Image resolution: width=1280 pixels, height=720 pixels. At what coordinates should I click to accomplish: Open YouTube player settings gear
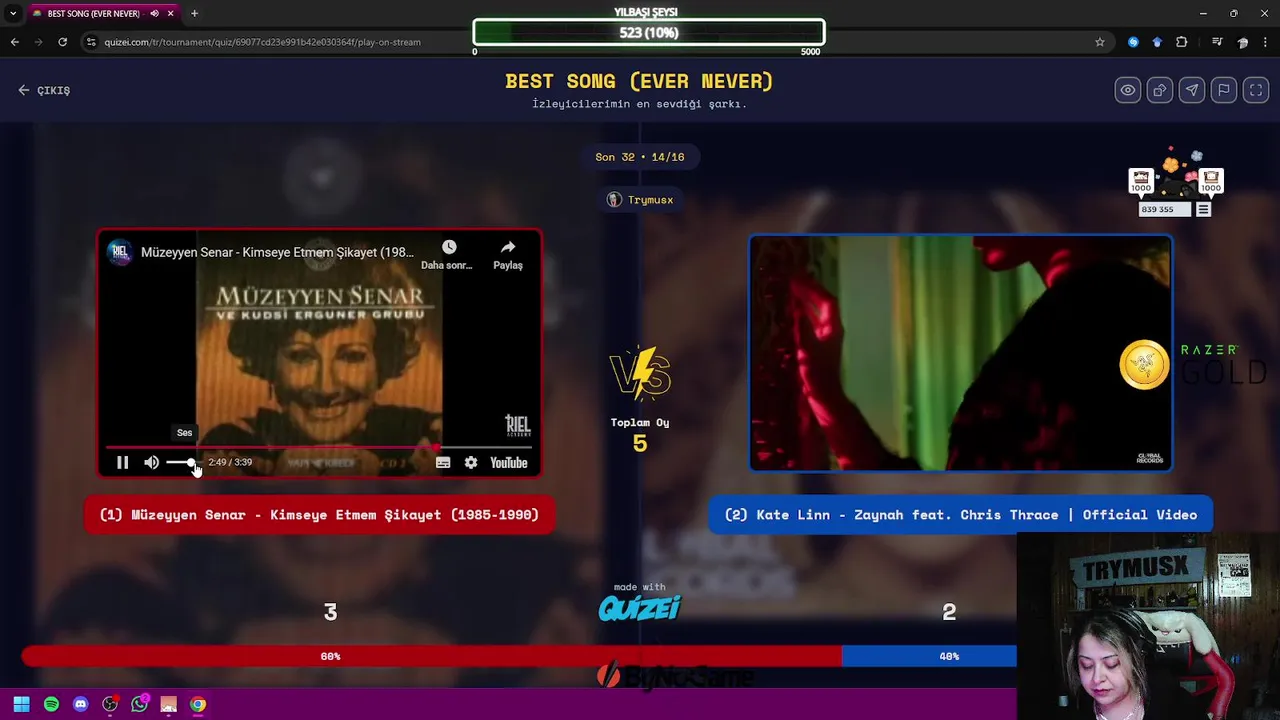471,462
